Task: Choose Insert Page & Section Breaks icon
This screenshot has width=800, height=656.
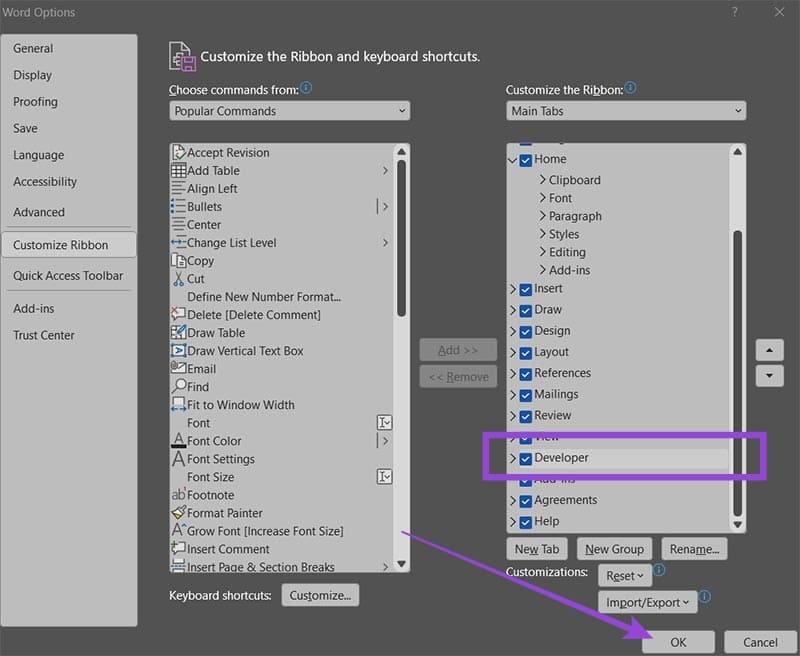Action: point(178,566)
